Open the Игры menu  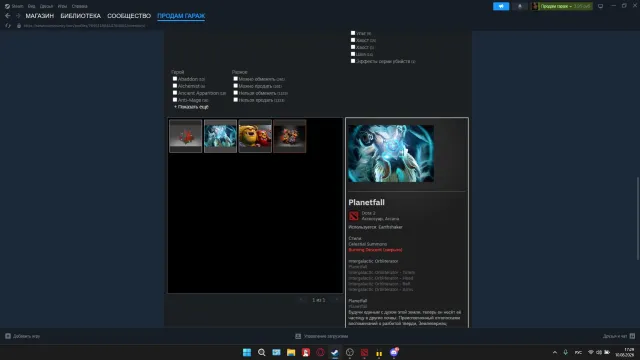[x=62, y=6]
